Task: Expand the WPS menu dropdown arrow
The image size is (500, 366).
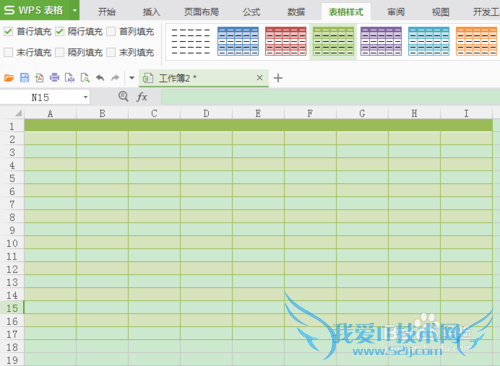Action: pos(75,10)
